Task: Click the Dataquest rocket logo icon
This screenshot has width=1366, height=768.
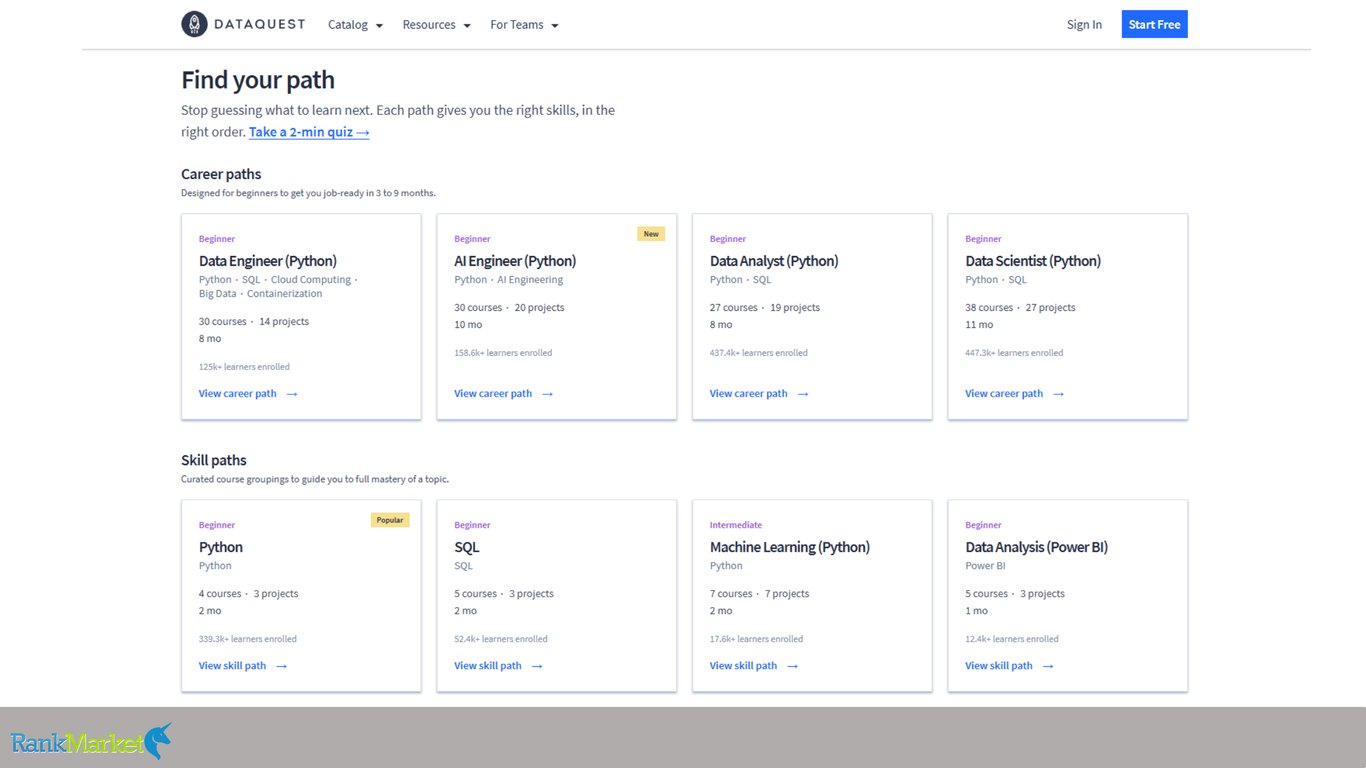Action: (x=194, y=24)
